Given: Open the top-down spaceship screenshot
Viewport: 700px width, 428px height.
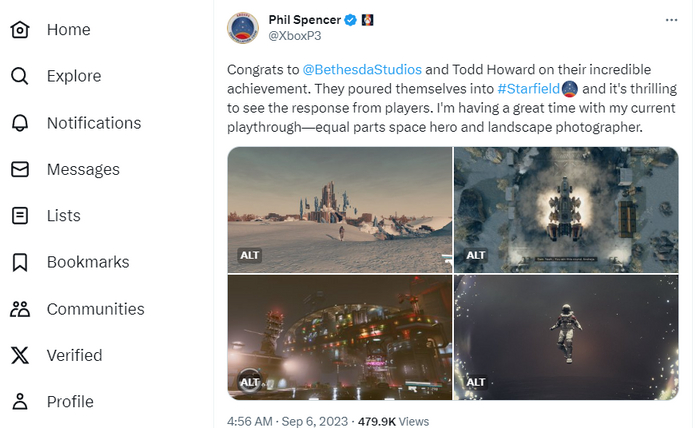Looking at the screenshot, I should click(x=566, y=209).
